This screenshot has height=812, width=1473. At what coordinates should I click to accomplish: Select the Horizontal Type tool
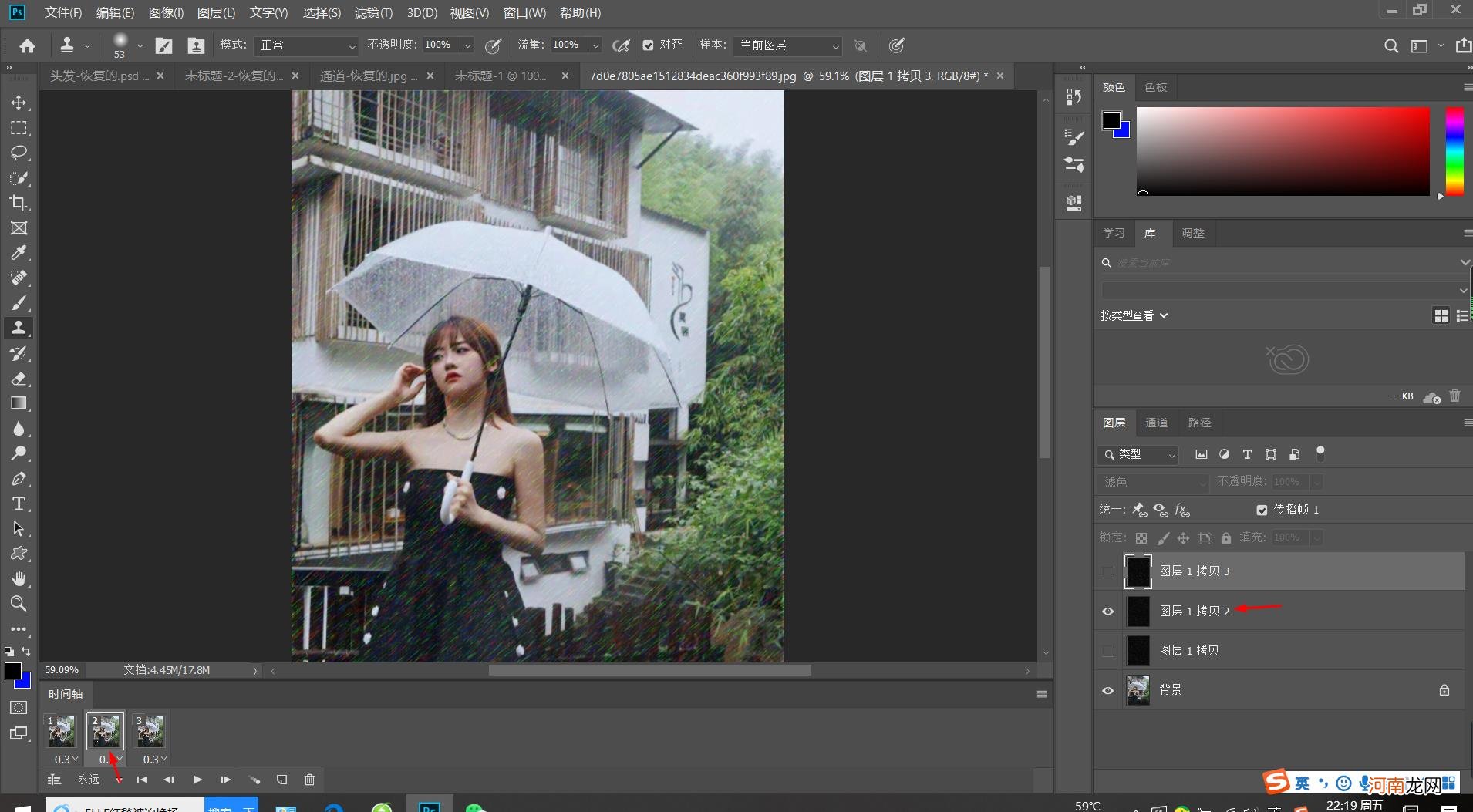point(19,504)
